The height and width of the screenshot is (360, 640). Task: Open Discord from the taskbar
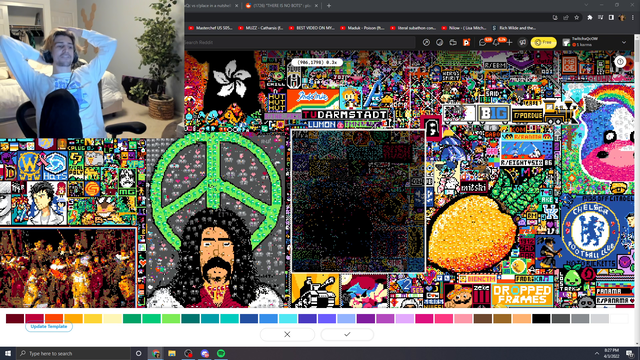(204, 353)
